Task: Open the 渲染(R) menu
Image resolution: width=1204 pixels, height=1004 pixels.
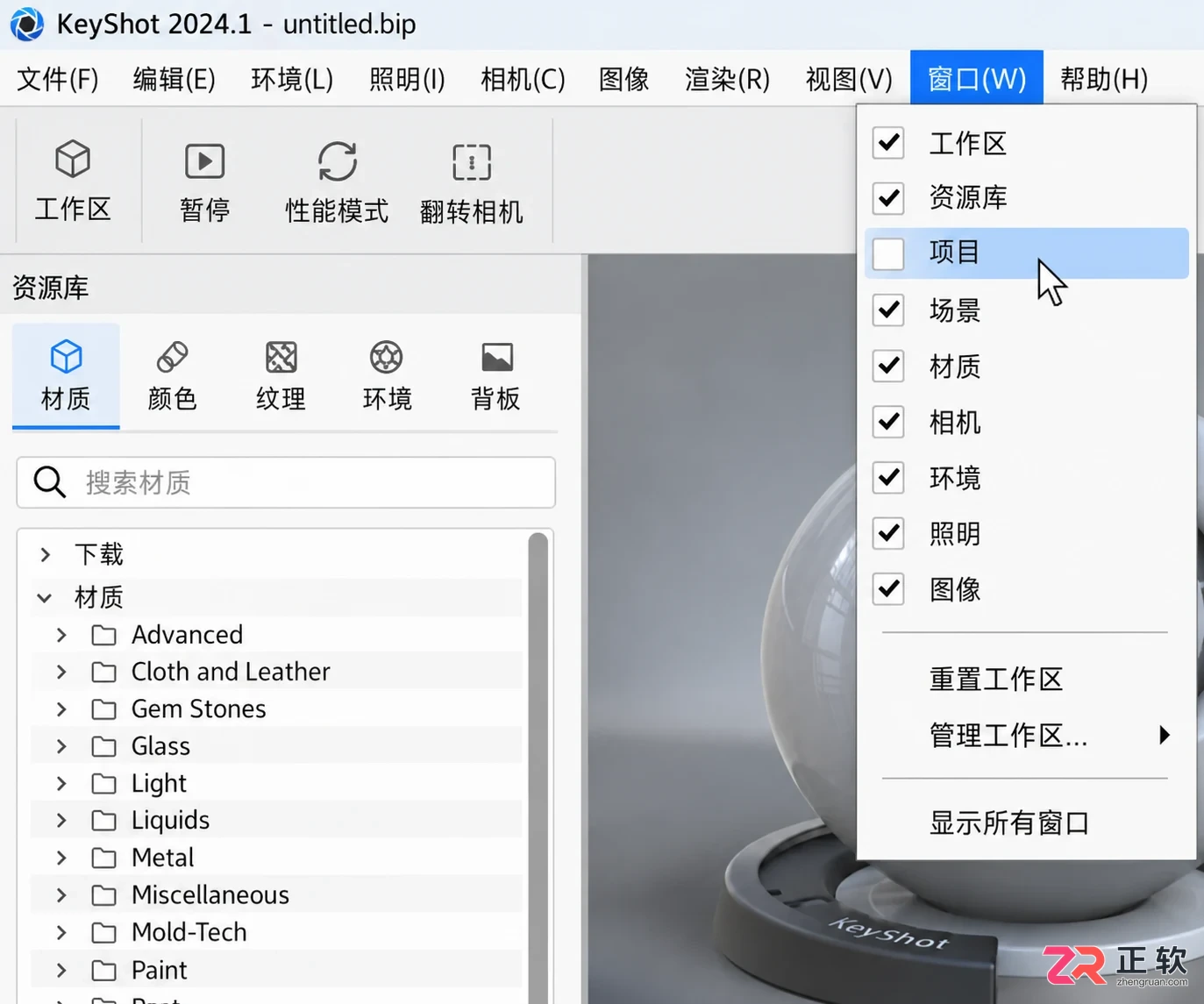Action: click(x=727, y=79)
